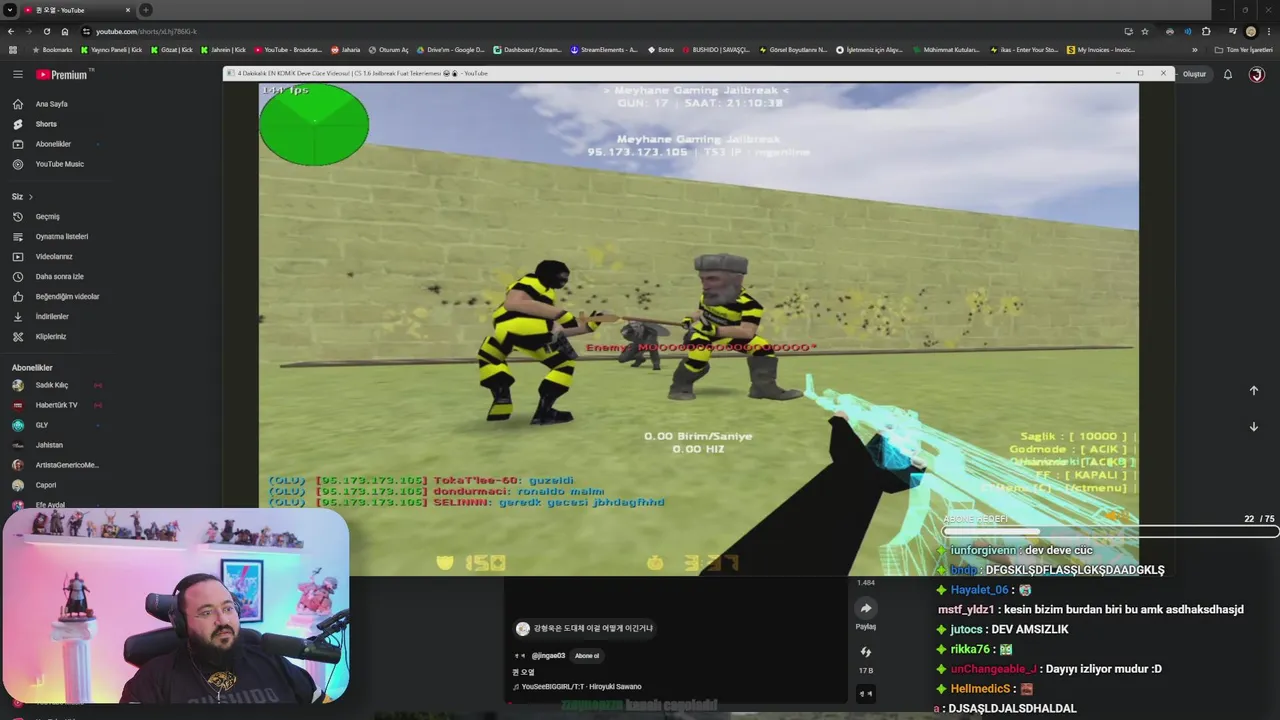Open My Invoices bookmark
This screenshot has height=720, width=1280.
coord(1101,49)
